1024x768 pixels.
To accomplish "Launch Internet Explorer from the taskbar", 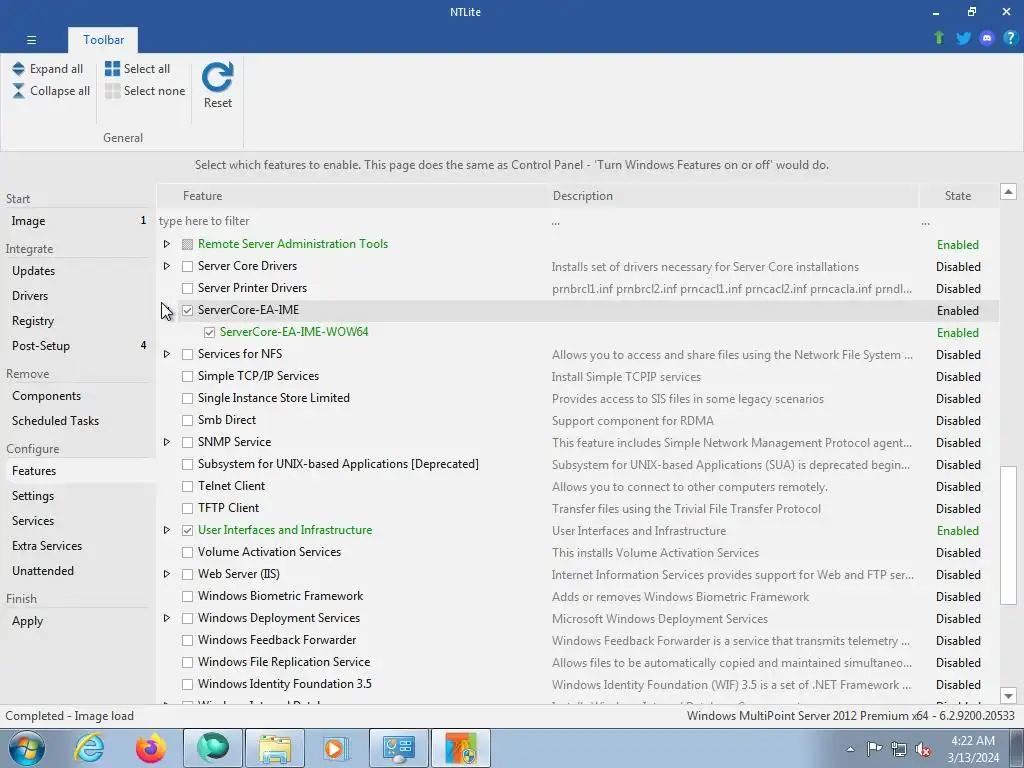I will (x=89, y=748).
